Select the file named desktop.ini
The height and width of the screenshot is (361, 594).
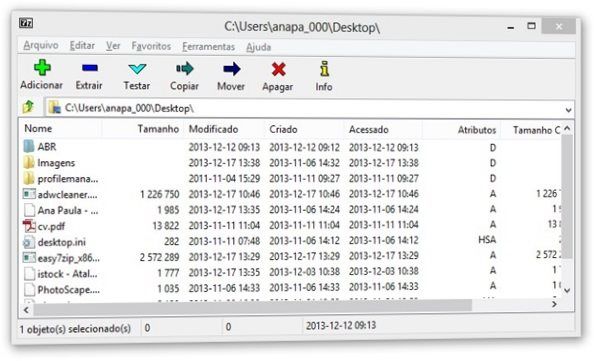[x=62, y=242]
